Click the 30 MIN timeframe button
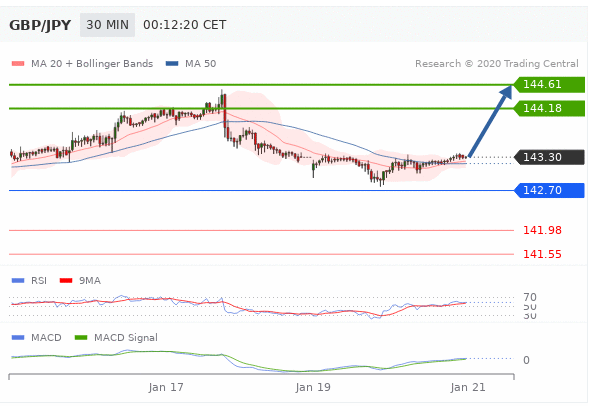This screenshot has height=406, width=594. pyautogui.click(x=107, y=25)
